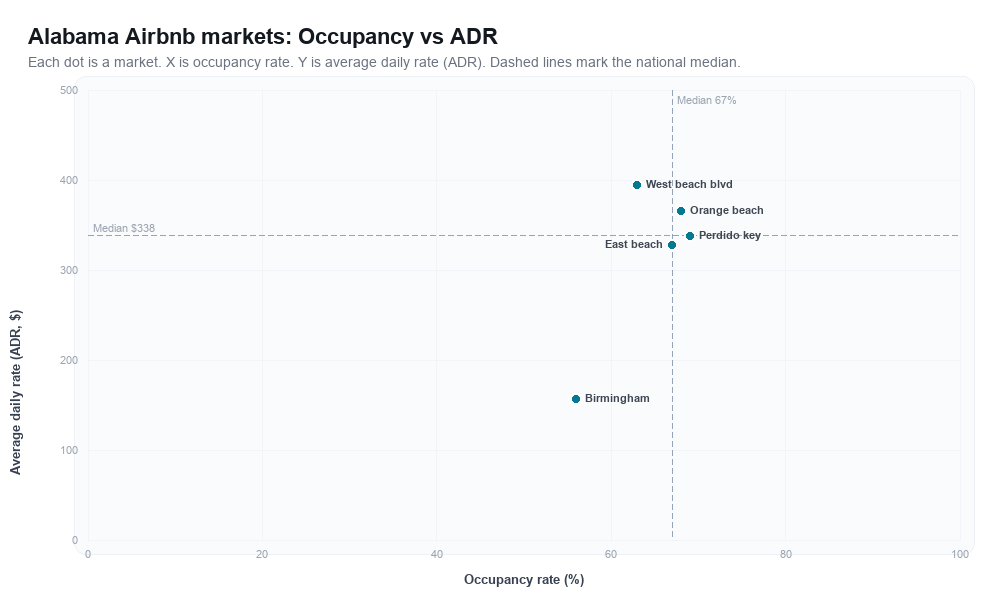1000x600 pixels.
Task: Click the 60 tick on the occupancy axis
Action: (611, 555)
